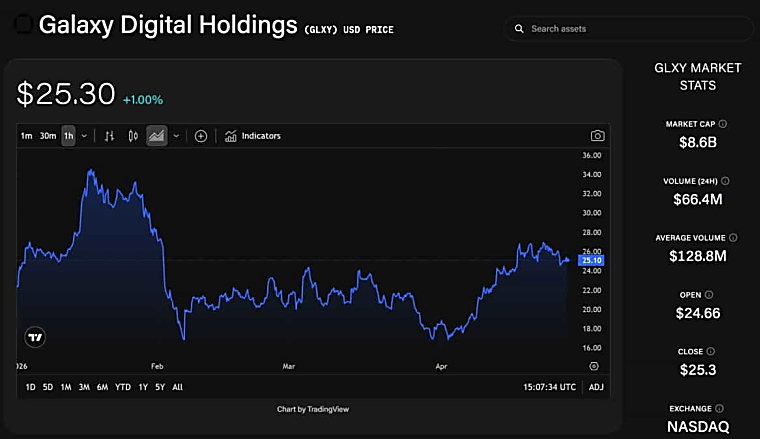Open chart settings gear near price axis
This screenshot has width=760, height=439.
(594, 366)
